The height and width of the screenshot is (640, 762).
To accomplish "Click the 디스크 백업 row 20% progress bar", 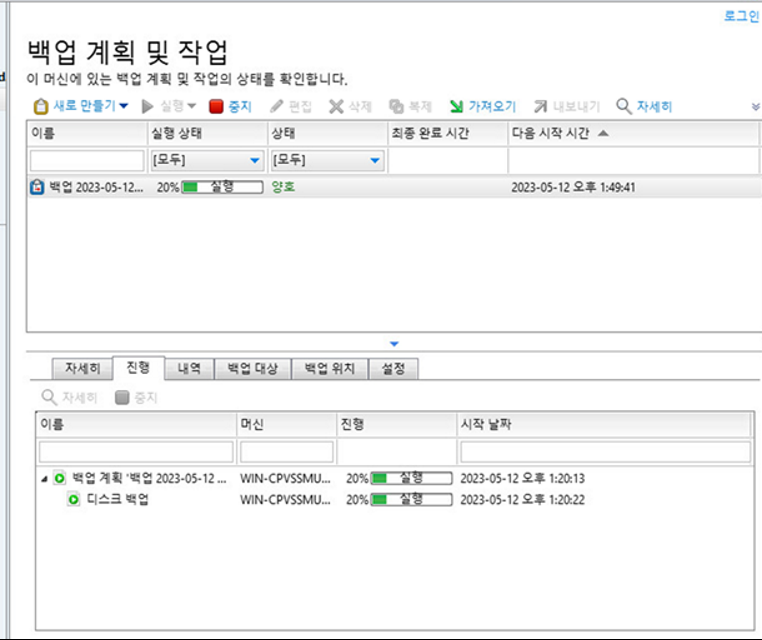I will click(411, 500).
